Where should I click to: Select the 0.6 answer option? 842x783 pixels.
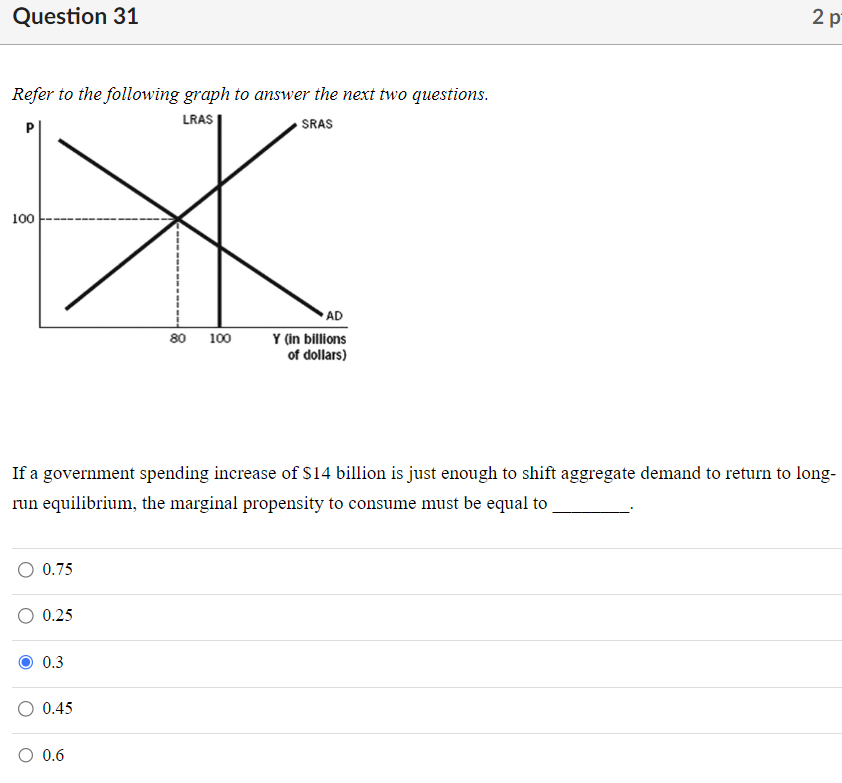pos(25,755)
